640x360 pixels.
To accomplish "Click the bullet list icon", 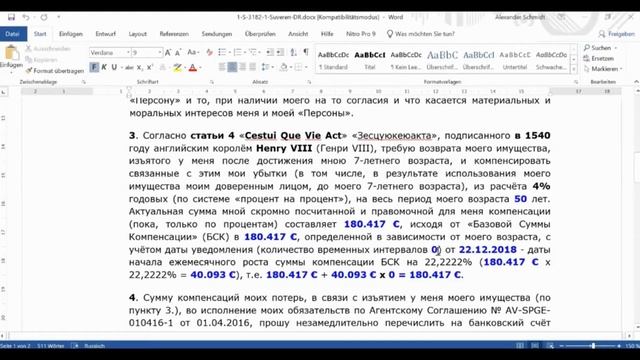I will tap(222, 52).
